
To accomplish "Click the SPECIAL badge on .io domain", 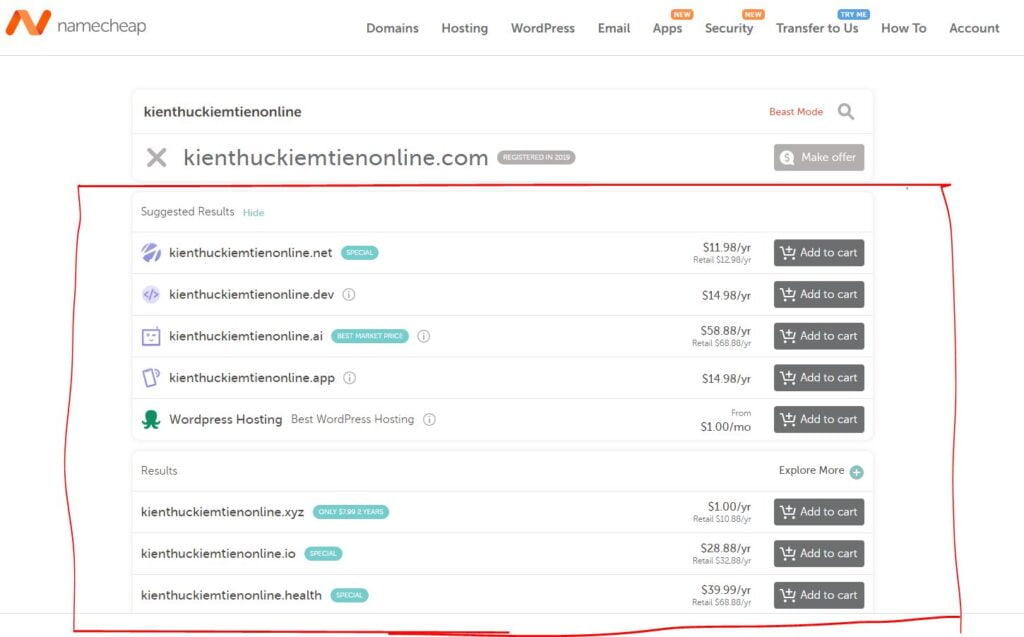I will click(323, 554).
